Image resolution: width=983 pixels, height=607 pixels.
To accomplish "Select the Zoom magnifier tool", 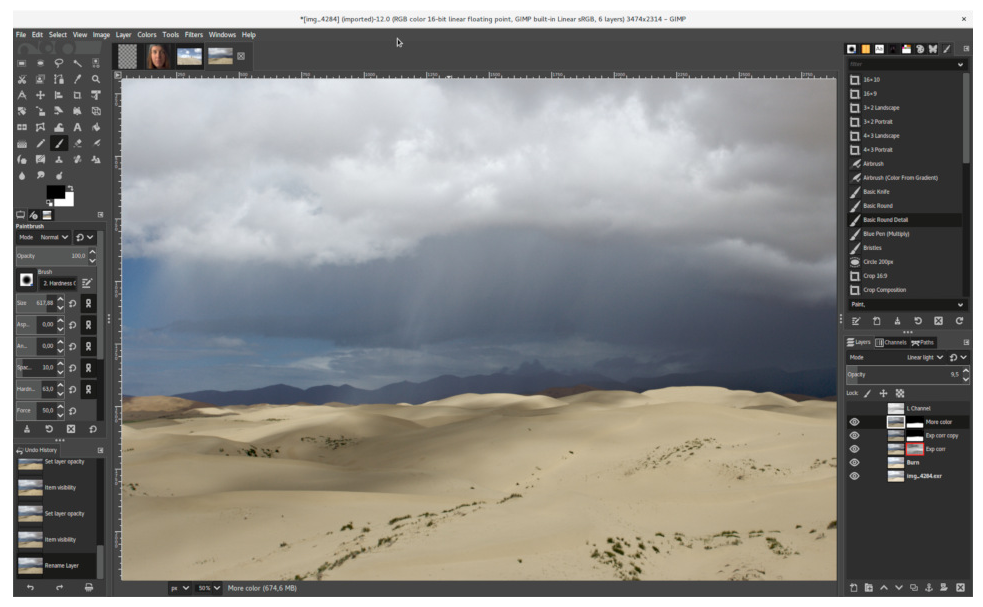I will (x=96, y=79).
